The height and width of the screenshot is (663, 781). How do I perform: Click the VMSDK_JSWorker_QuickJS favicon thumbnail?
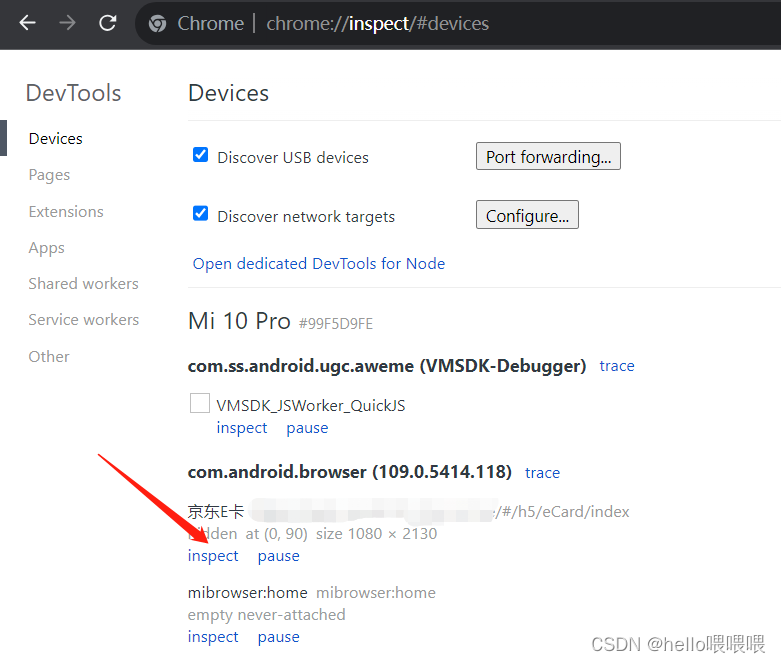tap(200, 403)
